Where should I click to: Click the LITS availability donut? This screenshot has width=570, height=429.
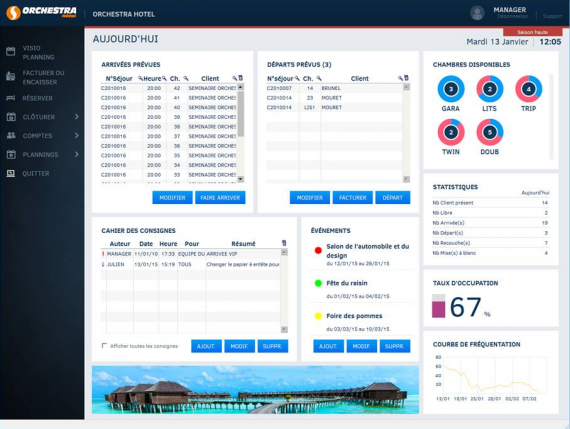490,89
